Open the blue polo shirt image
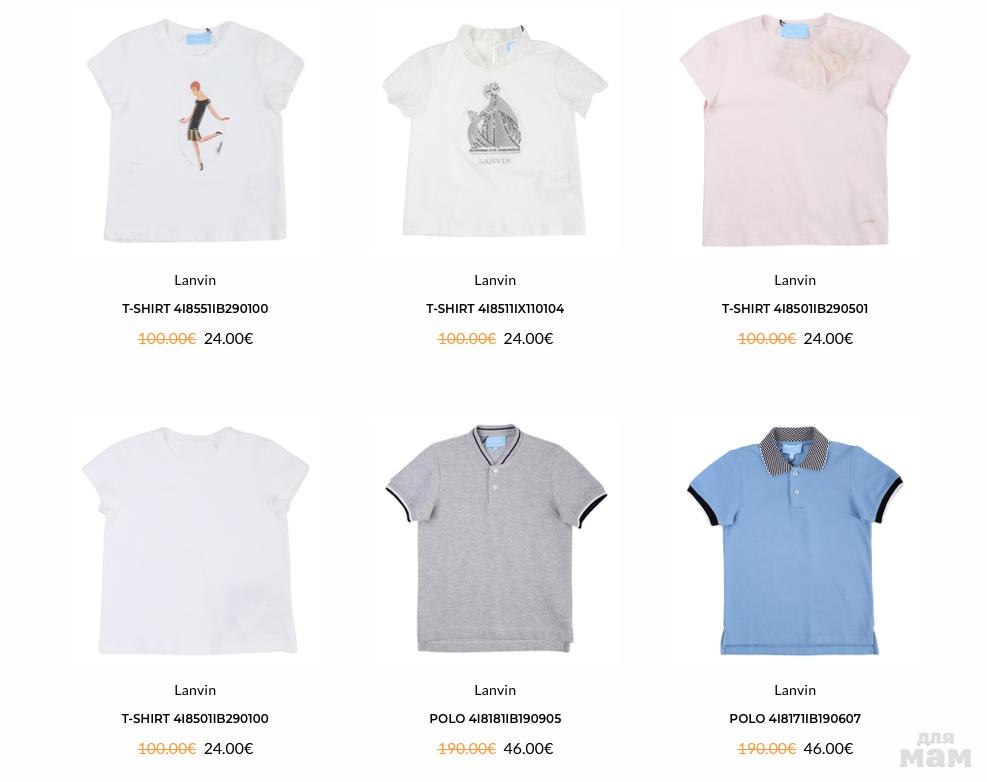 [795, 541]
